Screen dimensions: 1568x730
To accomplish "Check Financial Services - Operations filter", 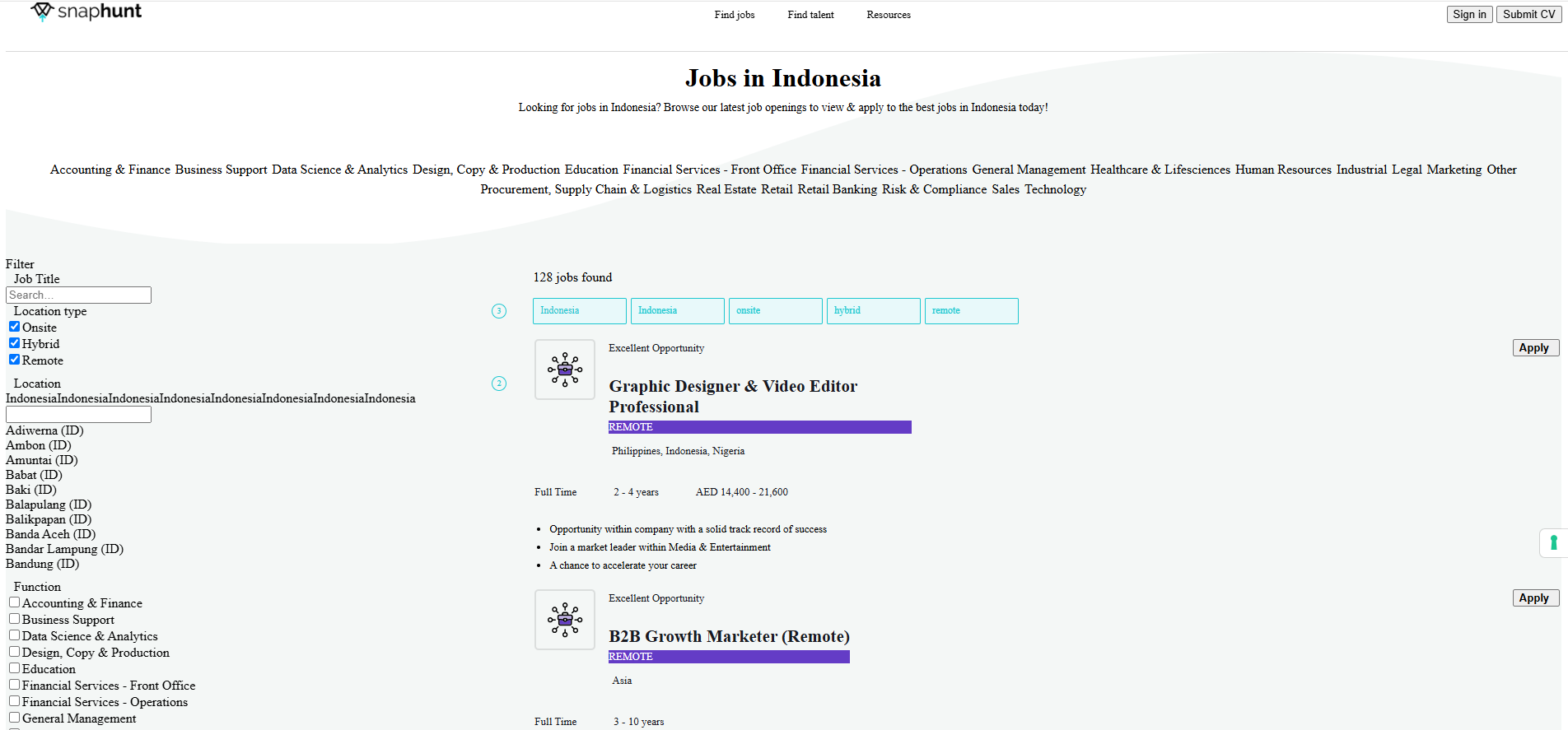I will coord(14,701).
